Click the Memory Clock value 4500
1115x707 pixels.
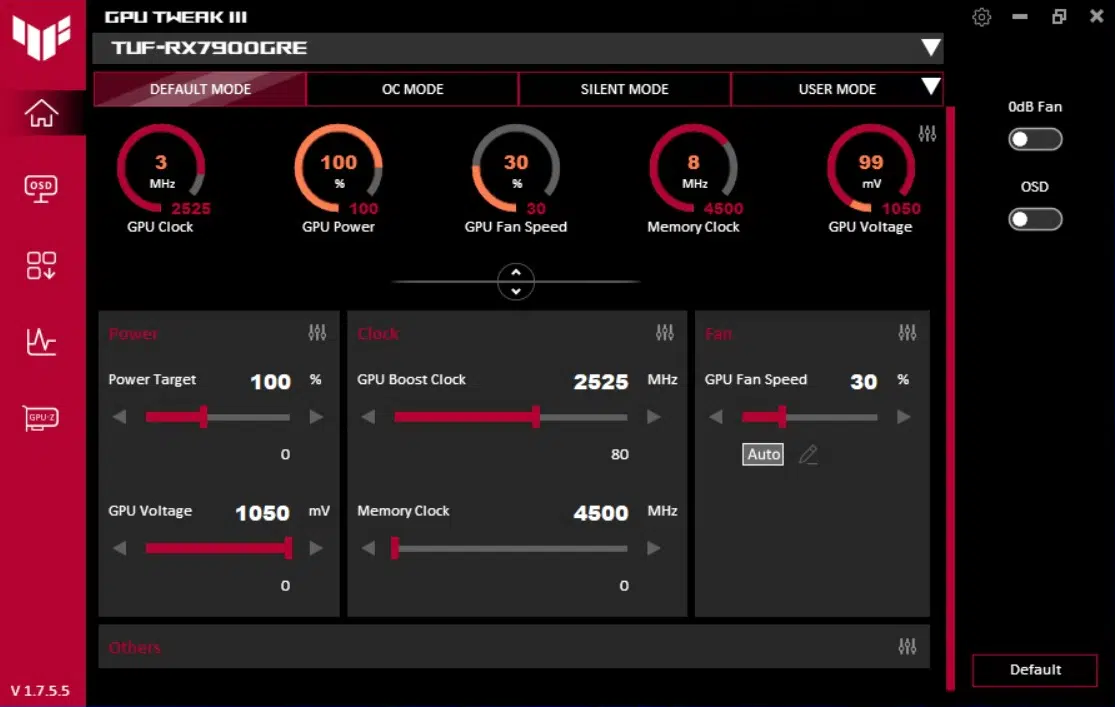601,514
